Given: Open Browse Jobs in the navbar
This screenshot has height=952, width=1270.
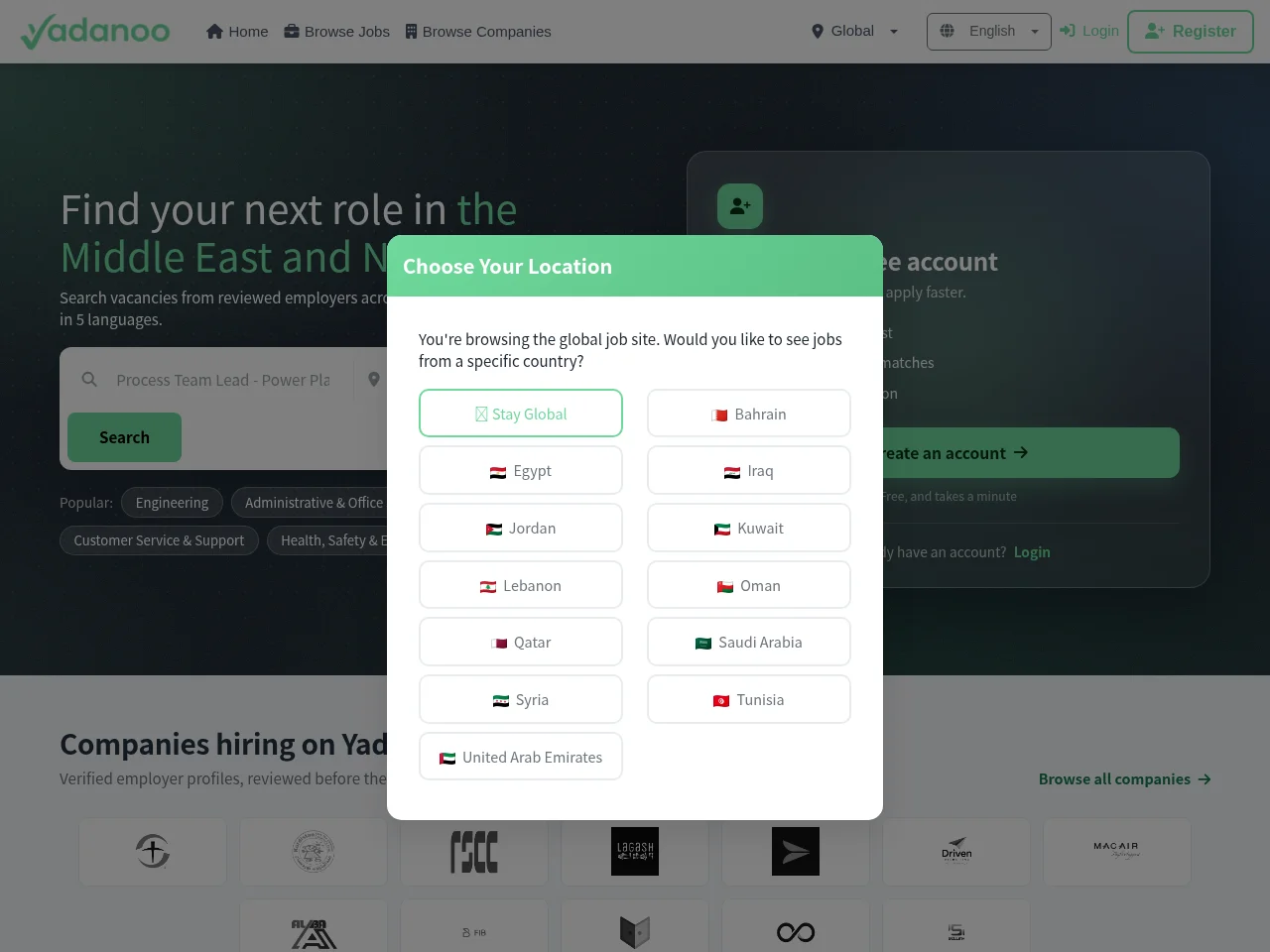Looking at the screenshot, I should [336, 32].
